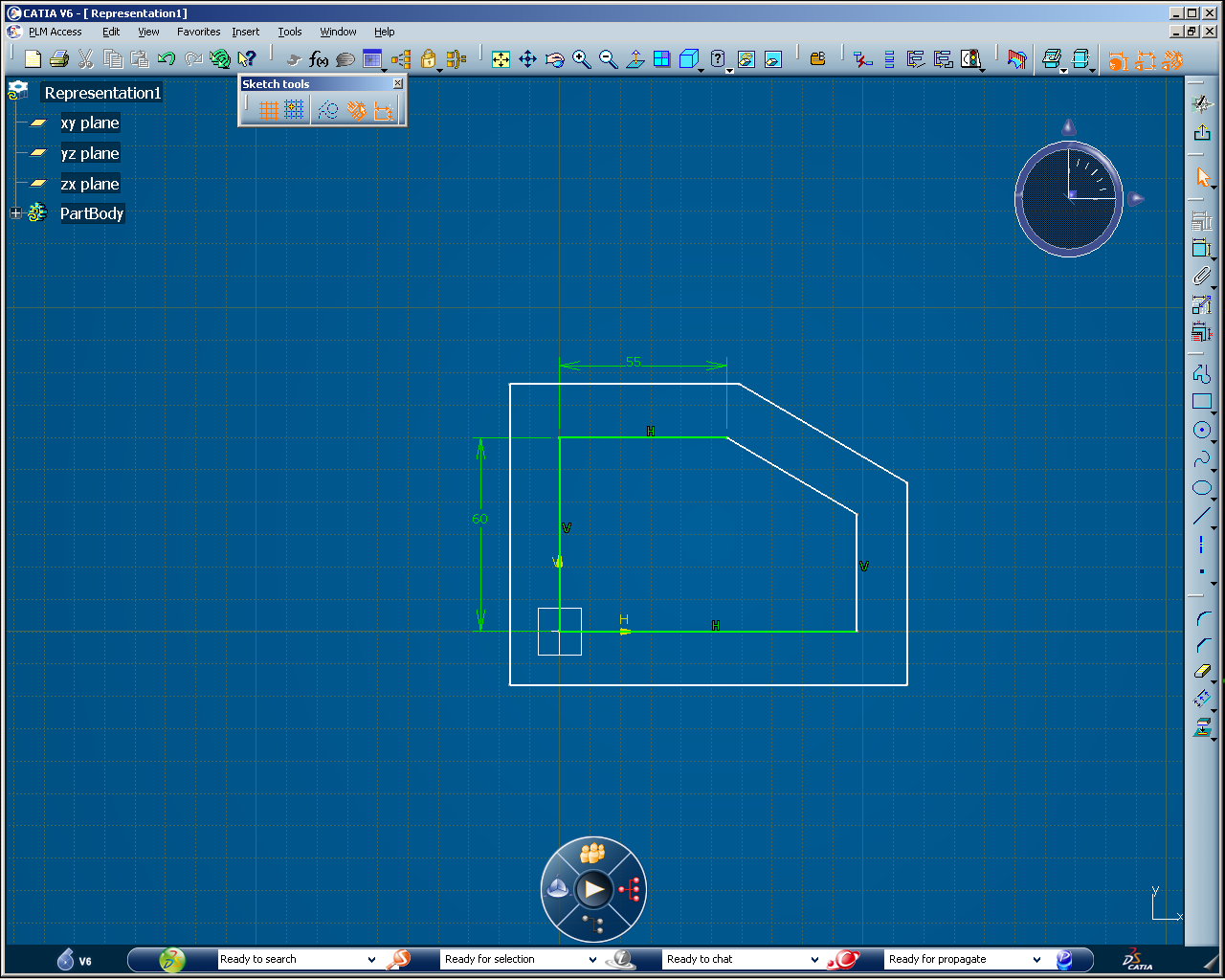
Task: Open the Insert menu
Action: coord(246,32)
